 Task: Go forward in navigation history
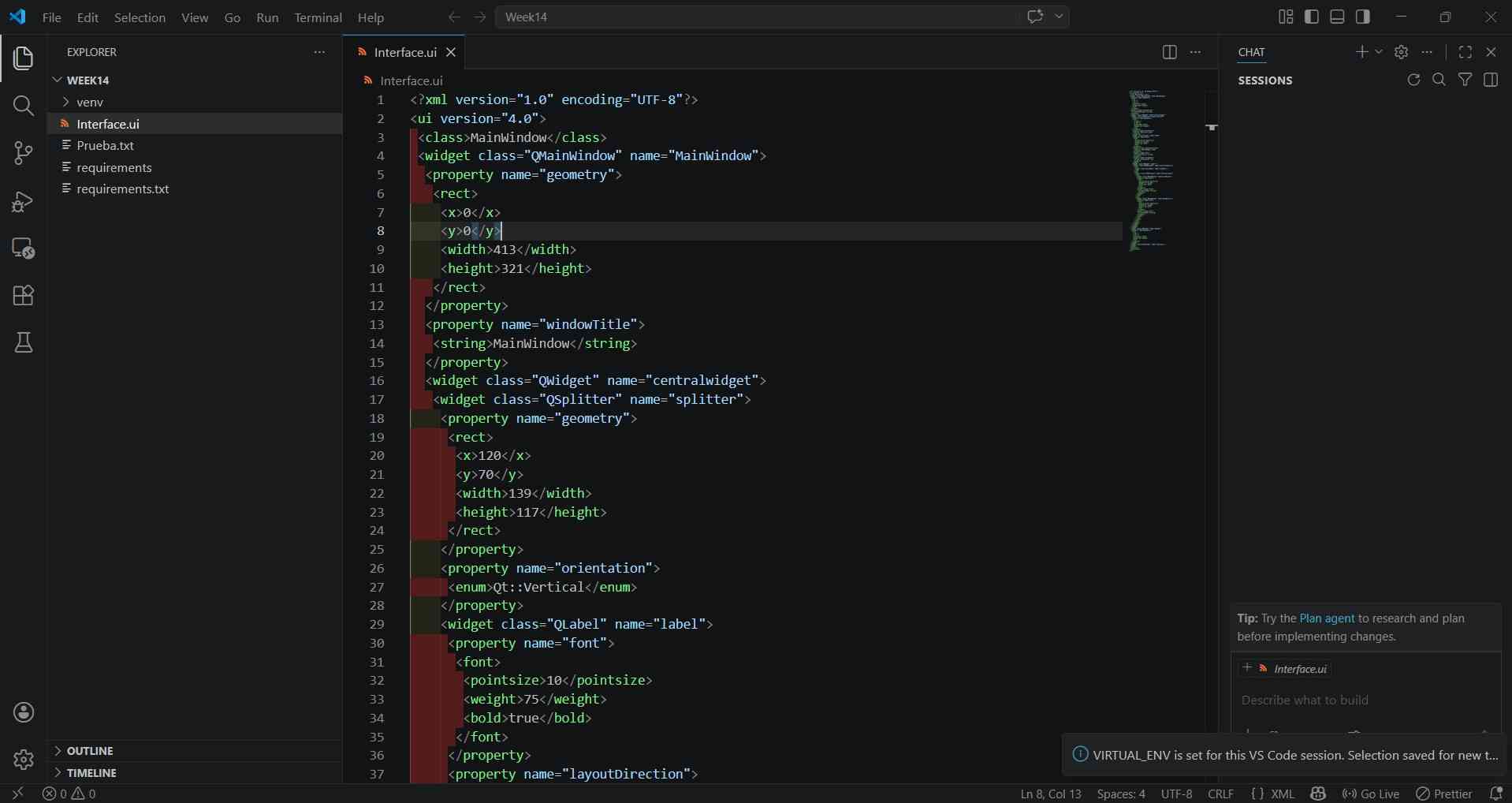[479, 17]
